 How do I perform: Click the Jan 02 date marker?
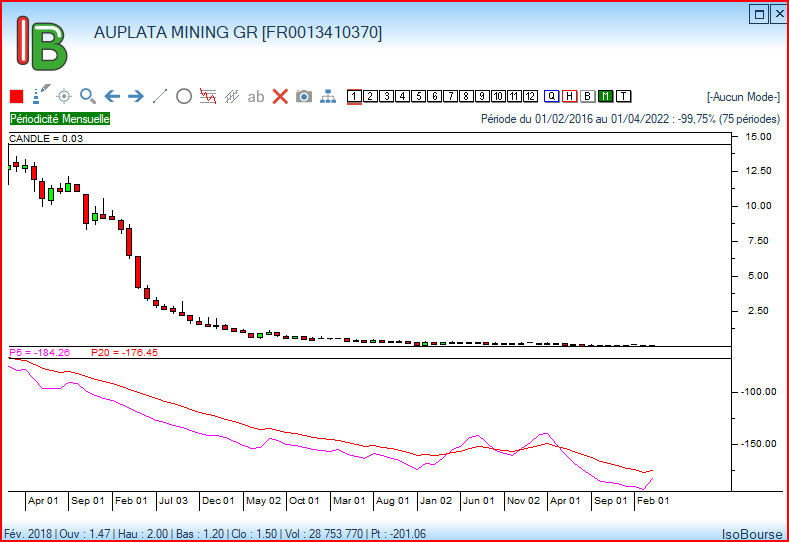tap(436, 501)
